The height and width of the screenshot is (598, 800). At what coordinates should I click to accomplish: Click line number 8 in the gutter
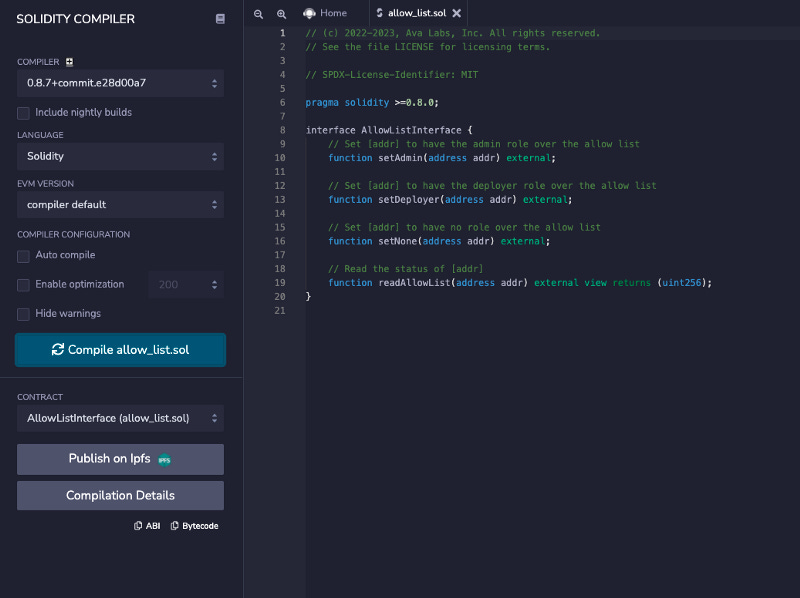click(282, 130)
